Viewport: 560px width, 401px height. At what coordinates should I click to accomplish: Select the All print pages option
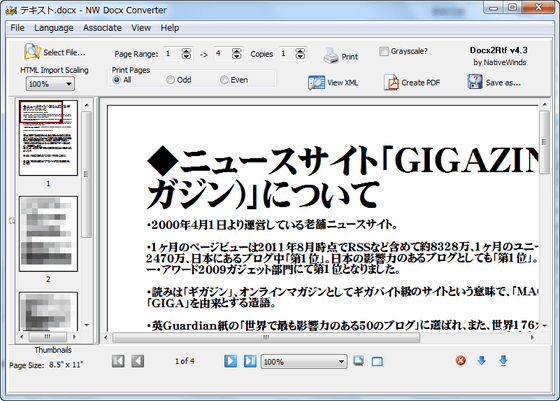click(116, 80)
